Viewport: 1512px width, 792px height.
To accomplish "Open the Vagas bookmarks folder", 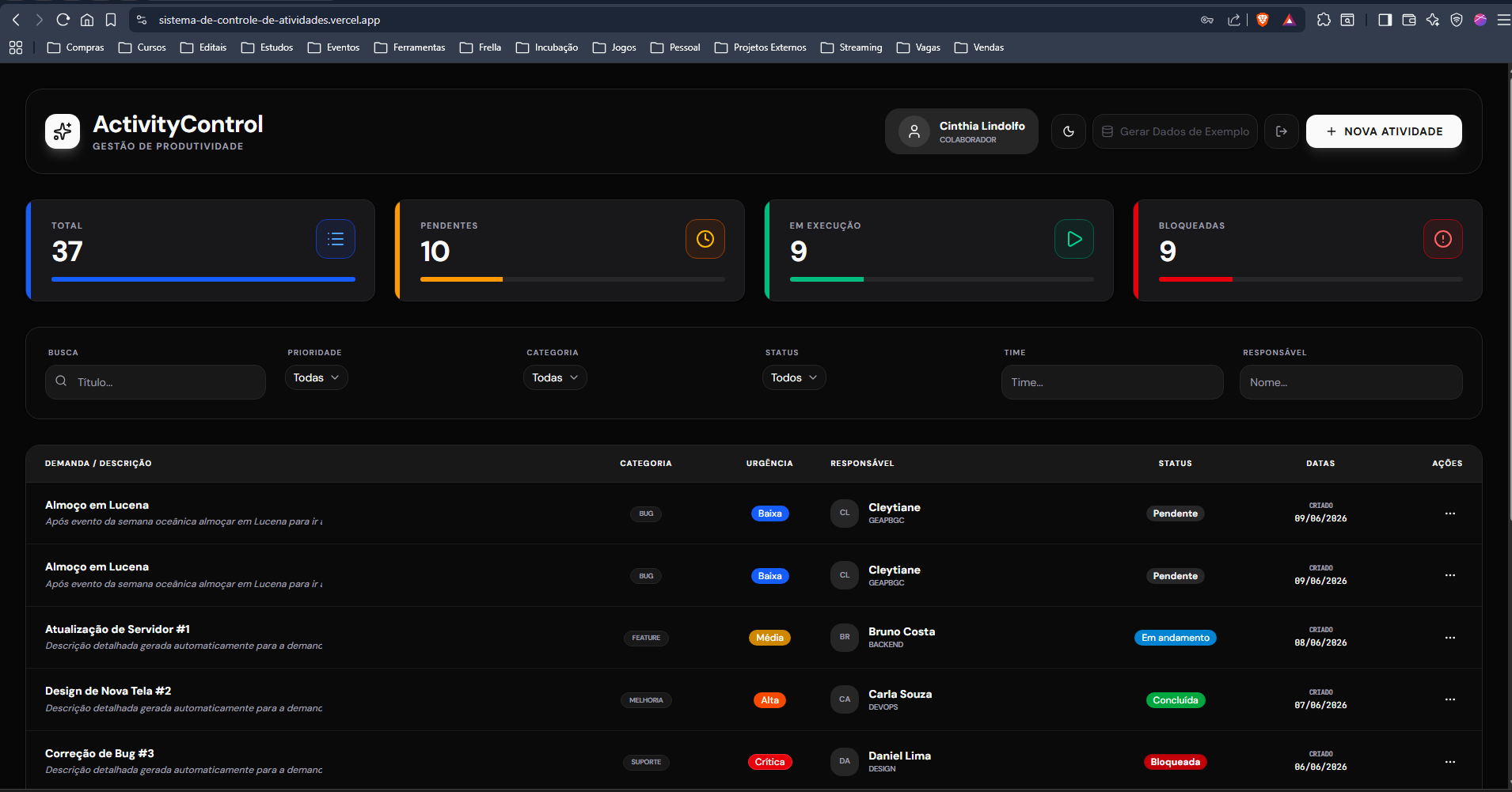I will [x=919, y=47].
